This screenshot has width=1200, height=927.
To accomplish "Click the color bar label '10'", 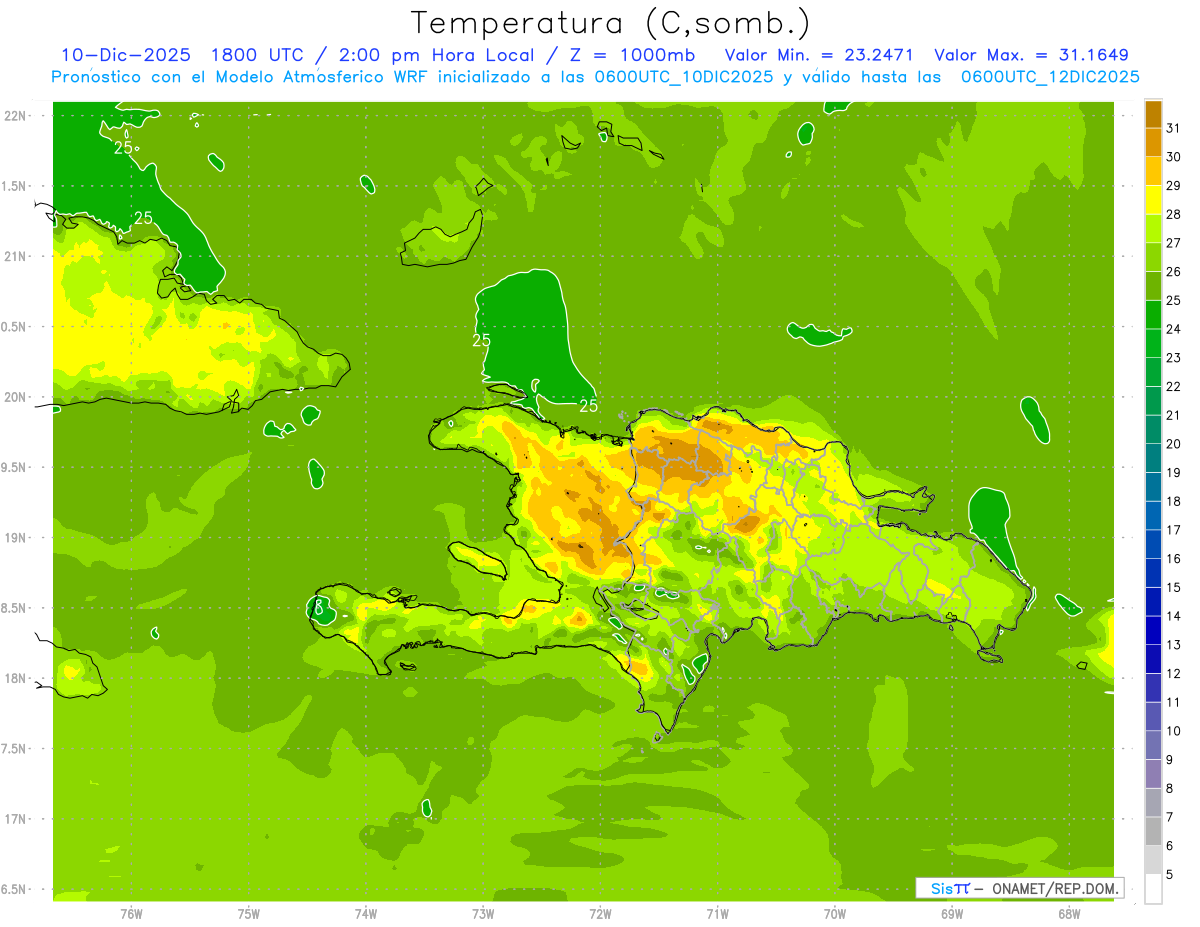I will pyautogui.click(x=1174, y=731).
